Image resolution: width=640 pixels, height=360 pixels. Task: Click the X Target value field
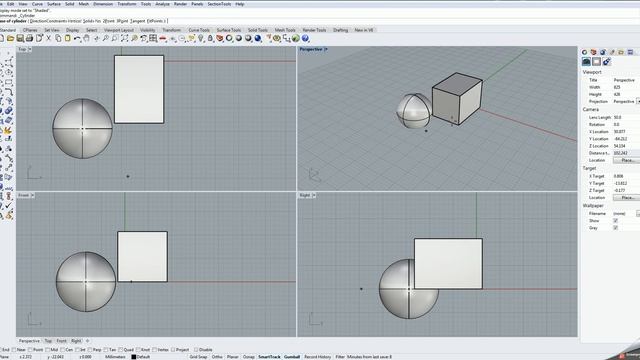[x=626, y=176]
